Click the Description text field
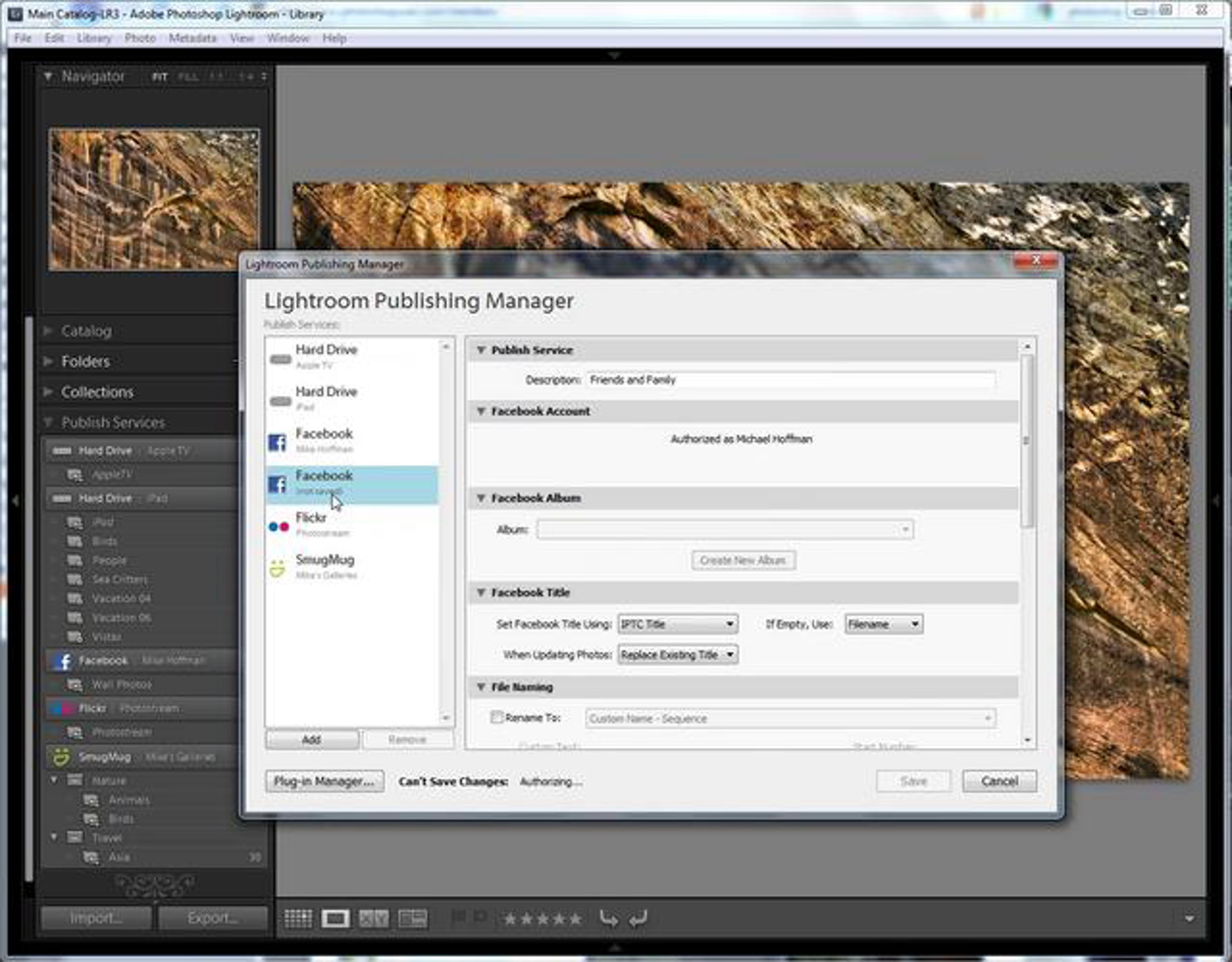Screen dimensions: 1232x962 pyautogui.click(x=791, y=380)
